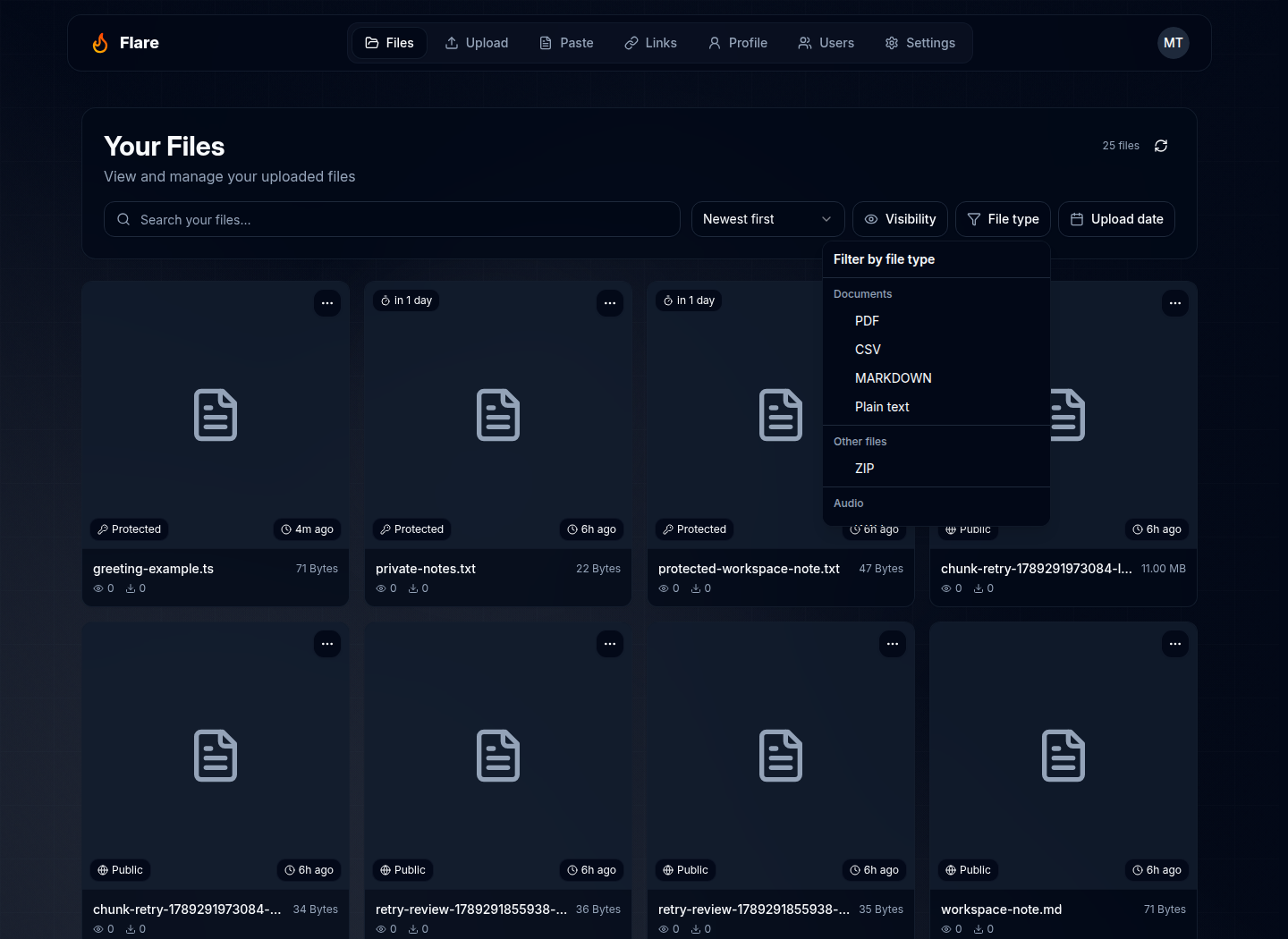
Task: Click retry-review 35 Bytes document thumbnail
Action: [x=781, y=756]
